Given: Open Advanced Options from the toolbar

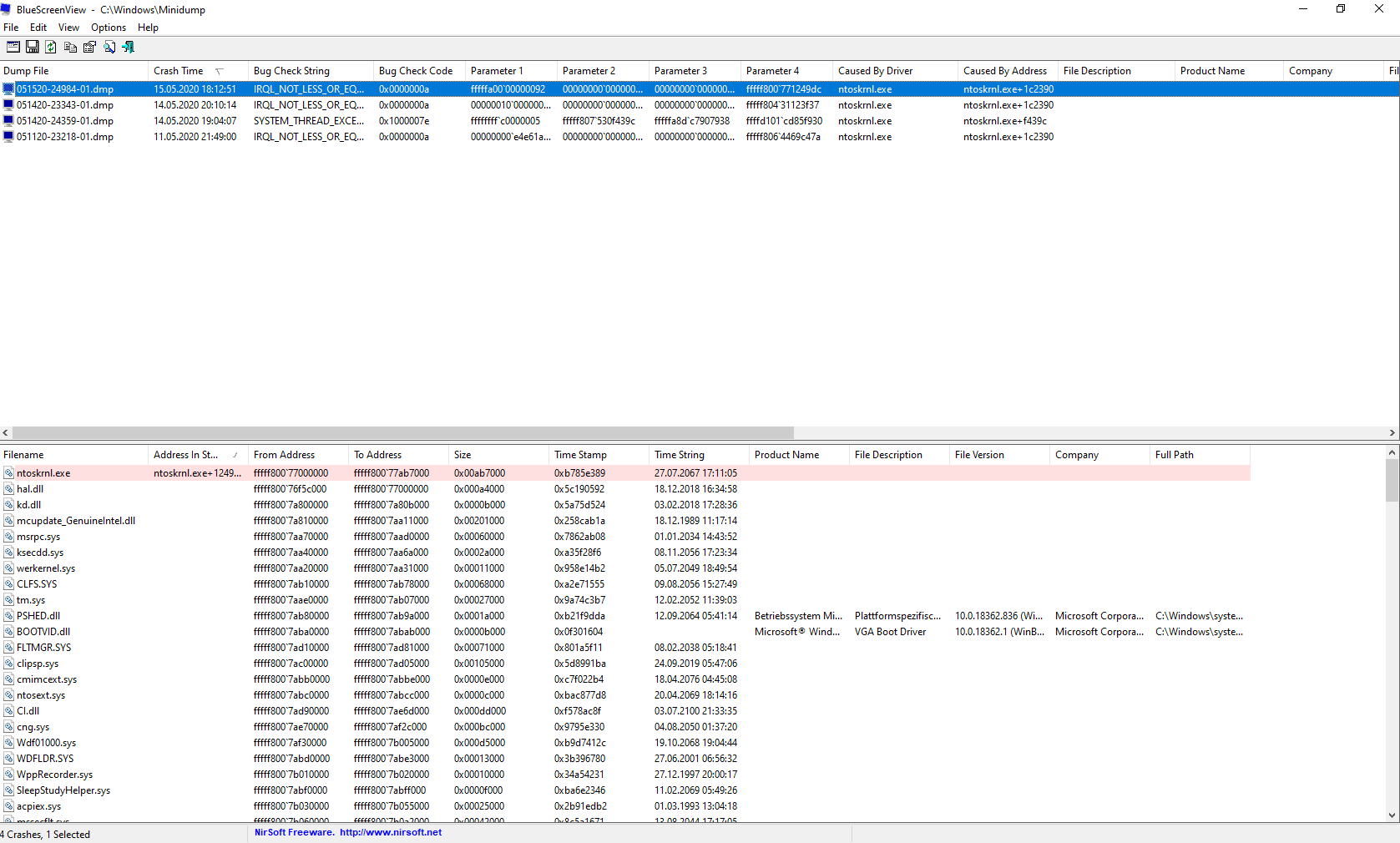Looking at the screenshot, I should [x=13, y=48].
